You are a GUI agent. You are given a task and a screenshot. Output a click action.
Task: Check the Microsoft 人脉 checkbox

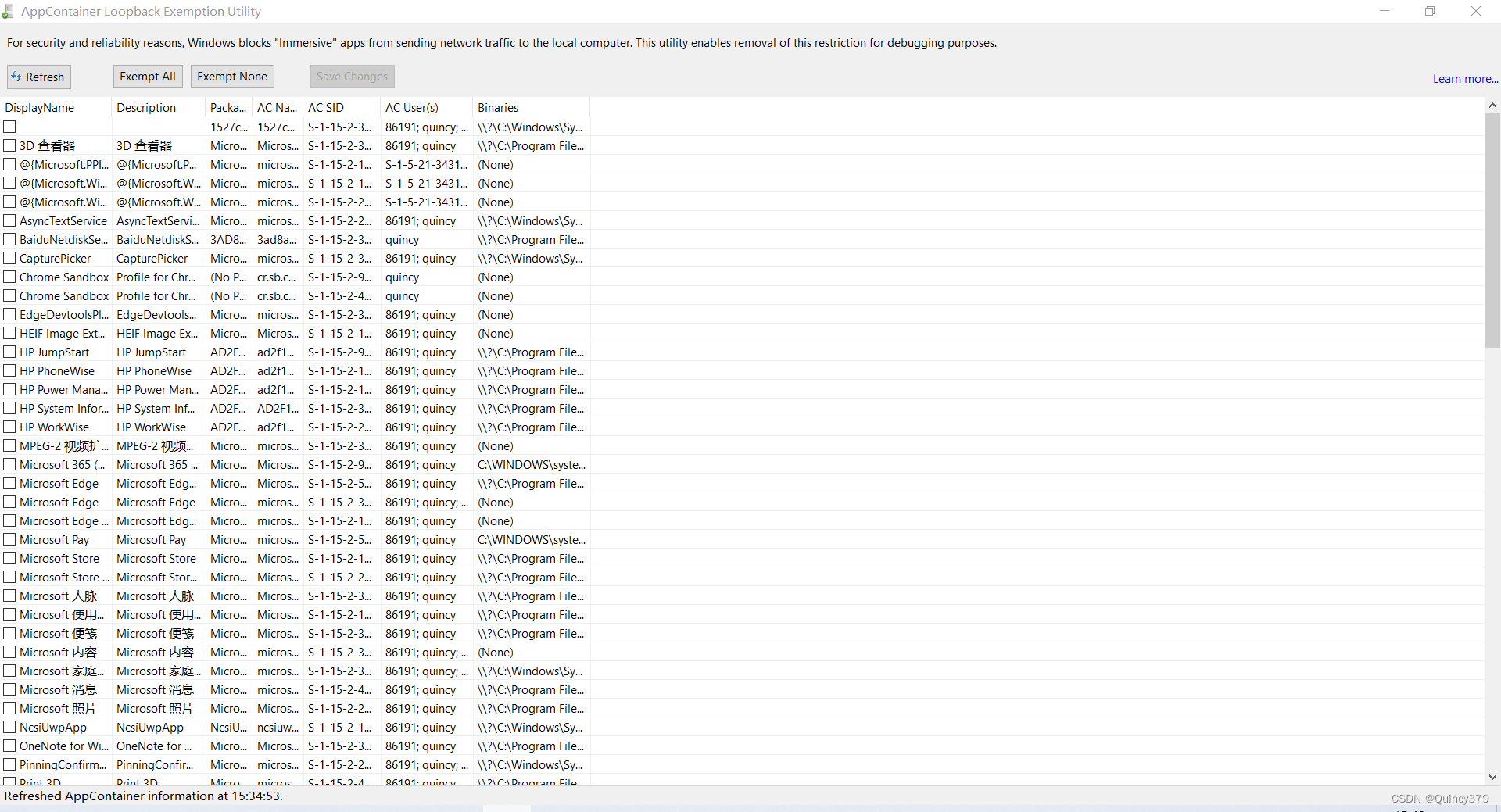(9, 596)
